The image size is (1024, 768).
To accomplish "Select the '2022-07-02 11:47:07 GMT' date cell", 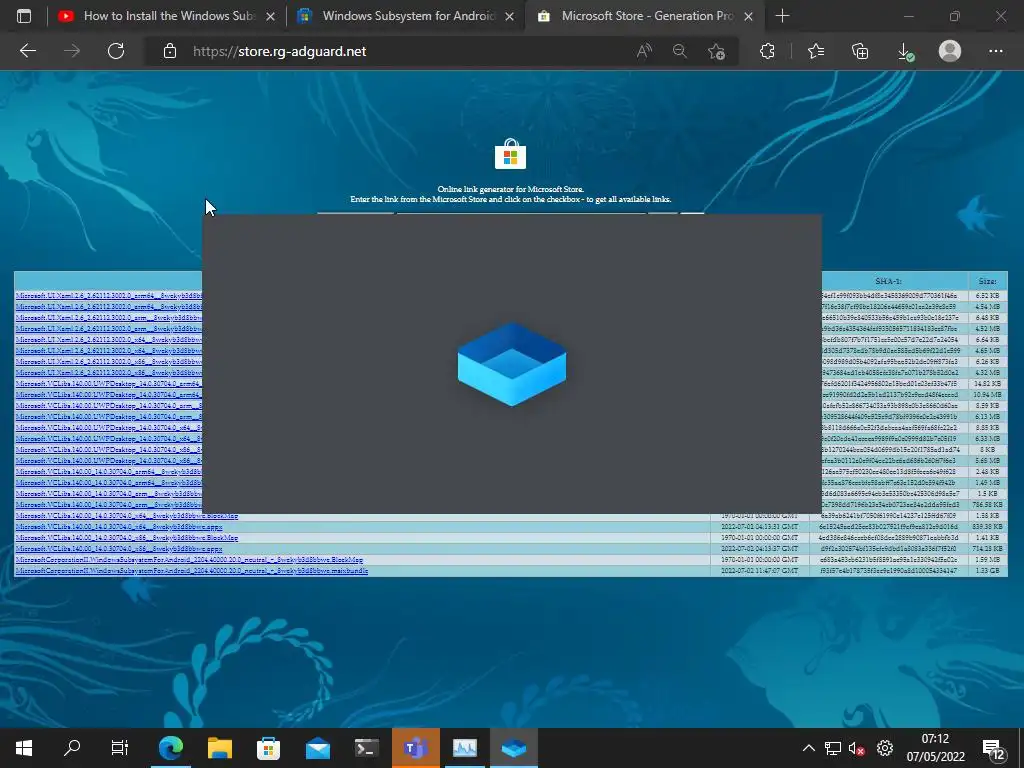I will point(760,571).
